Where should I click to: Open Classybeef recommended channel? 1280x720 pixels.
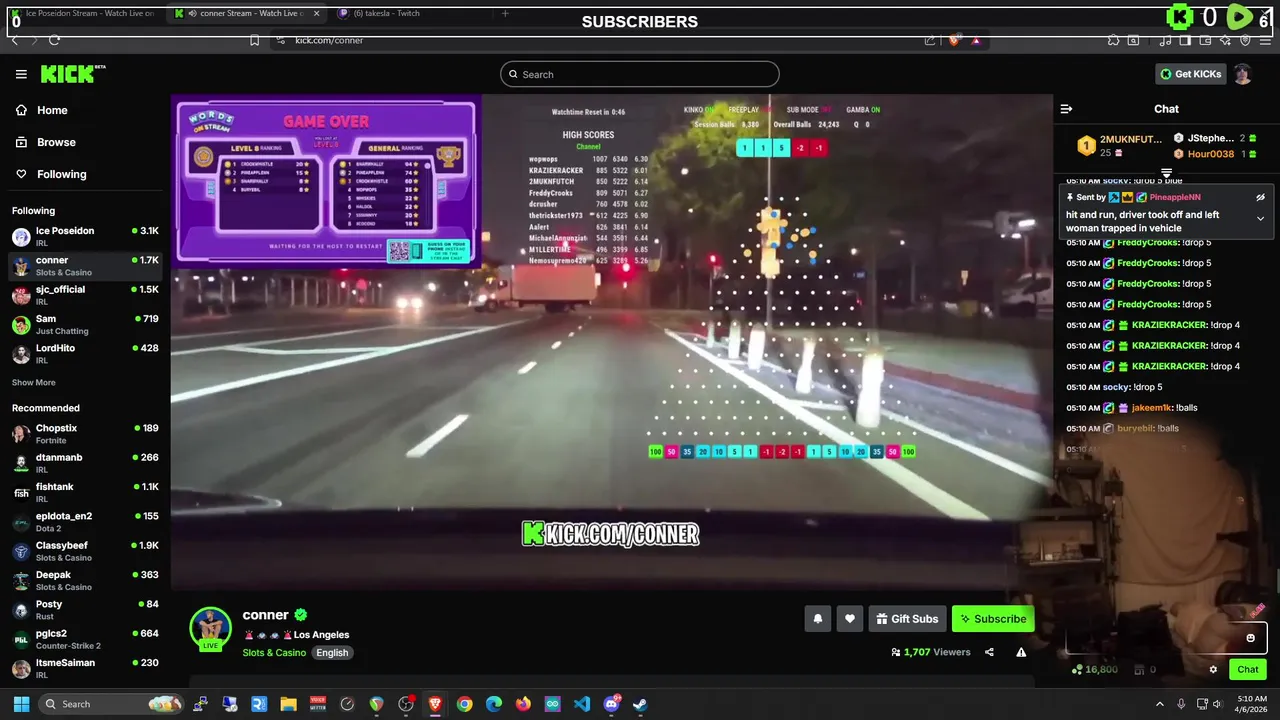pos(85,551)
